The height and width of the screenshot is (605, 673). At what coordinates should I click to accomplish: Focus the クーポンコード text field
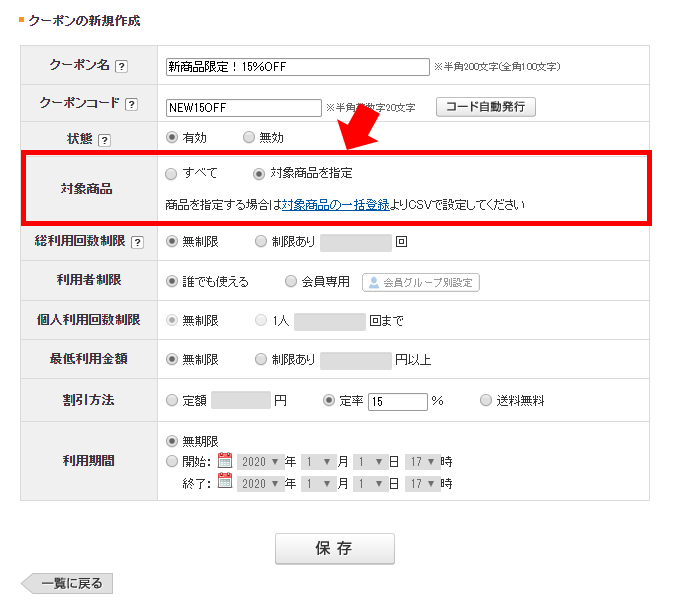click(244, 108)
